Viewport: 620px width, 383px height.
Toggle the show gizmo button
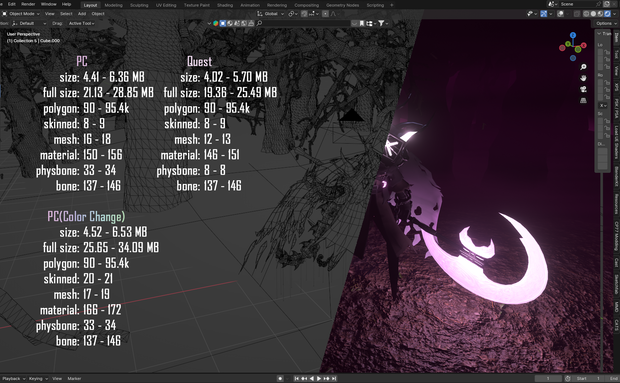point(544,14)
